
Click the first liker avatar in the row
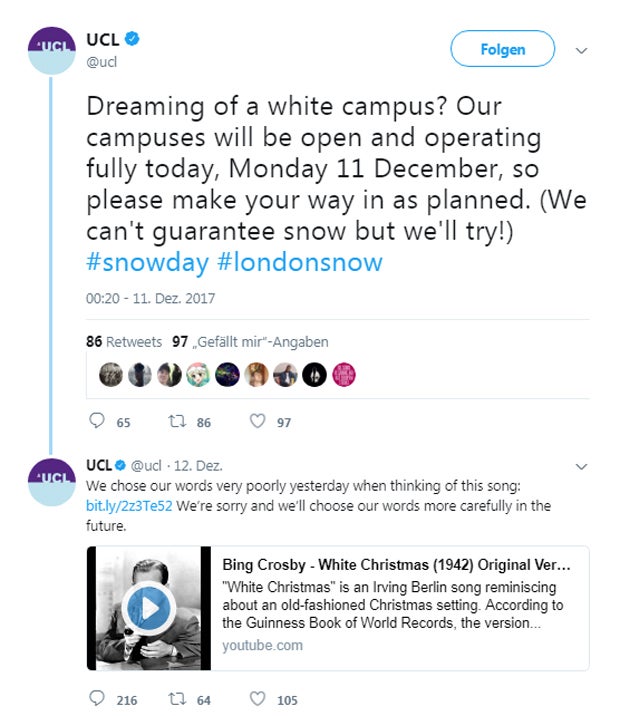click(x=111, y=374)
